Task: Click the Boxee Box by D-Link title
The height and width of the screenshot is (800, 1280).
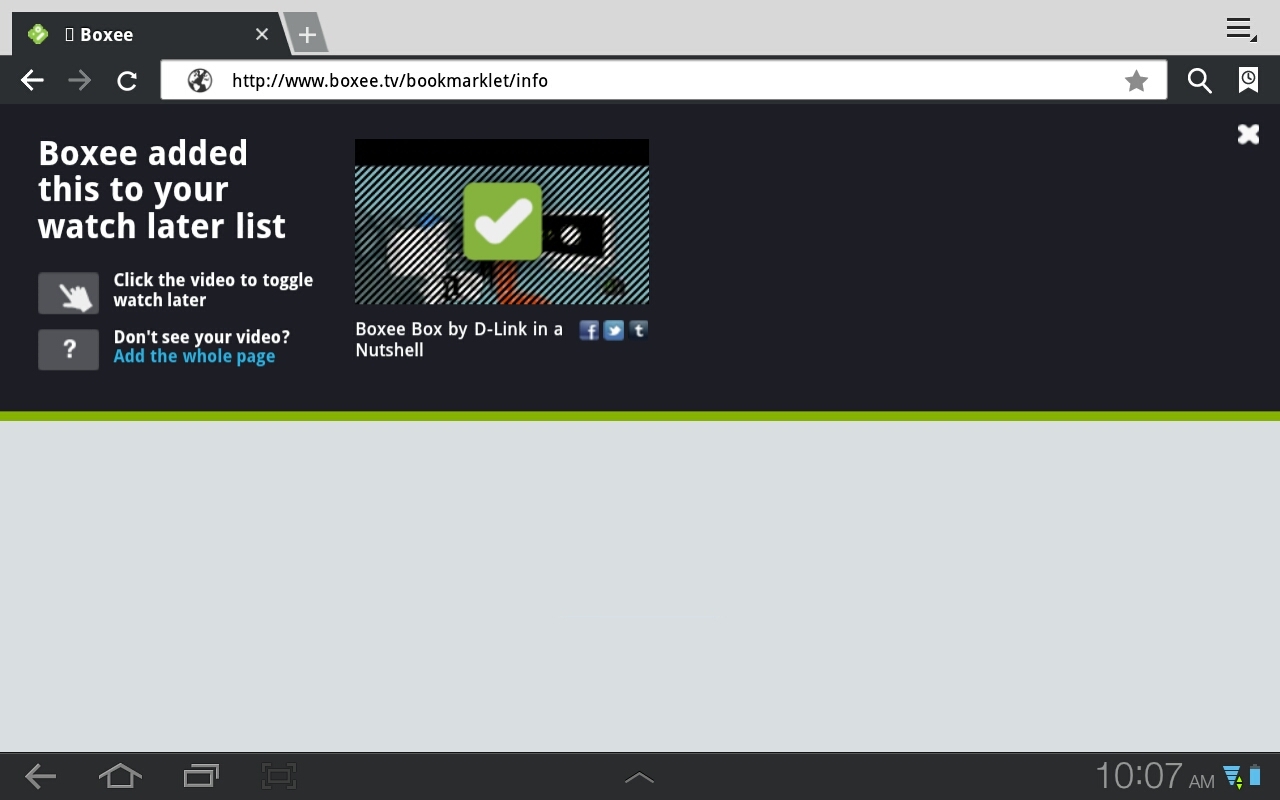Action: [x=459, y=339]
